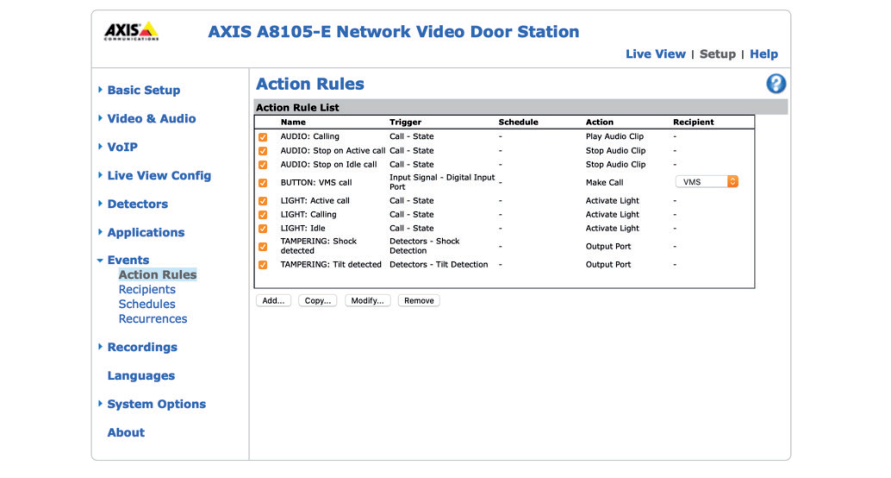Click the Schedule column header
891x478 pixels.
[518, 122]
